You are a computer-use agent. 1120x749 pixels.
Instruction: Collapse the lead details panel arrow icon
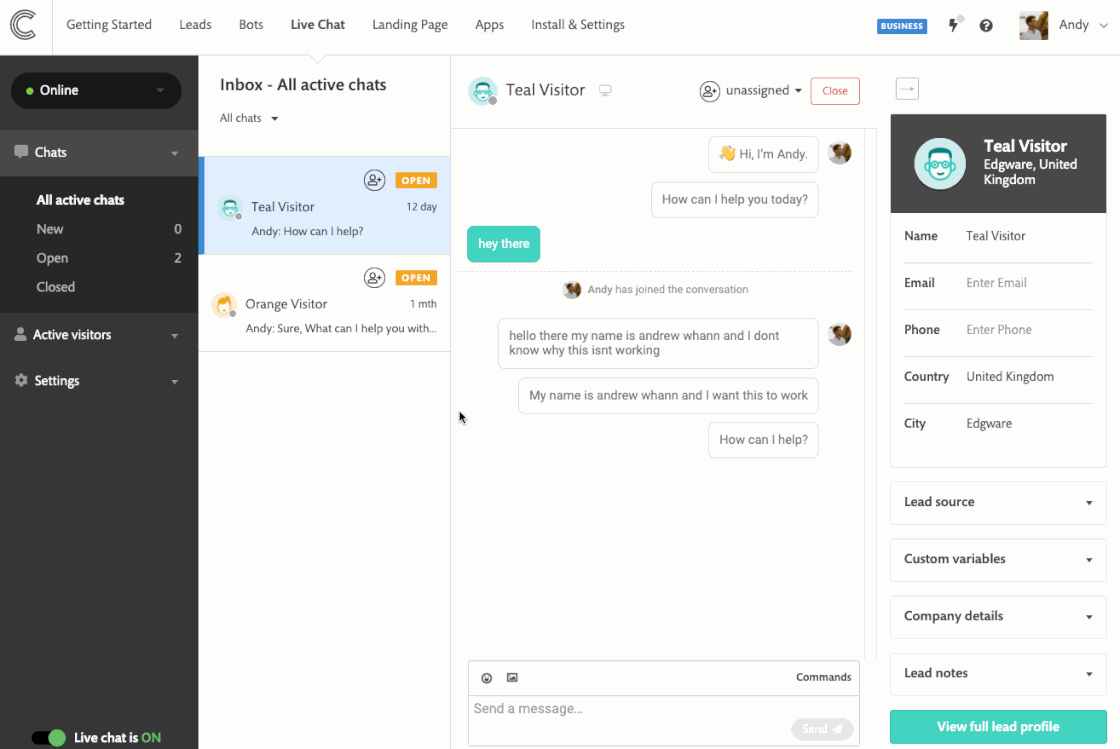pyautogui.click(x=907, y=89)
